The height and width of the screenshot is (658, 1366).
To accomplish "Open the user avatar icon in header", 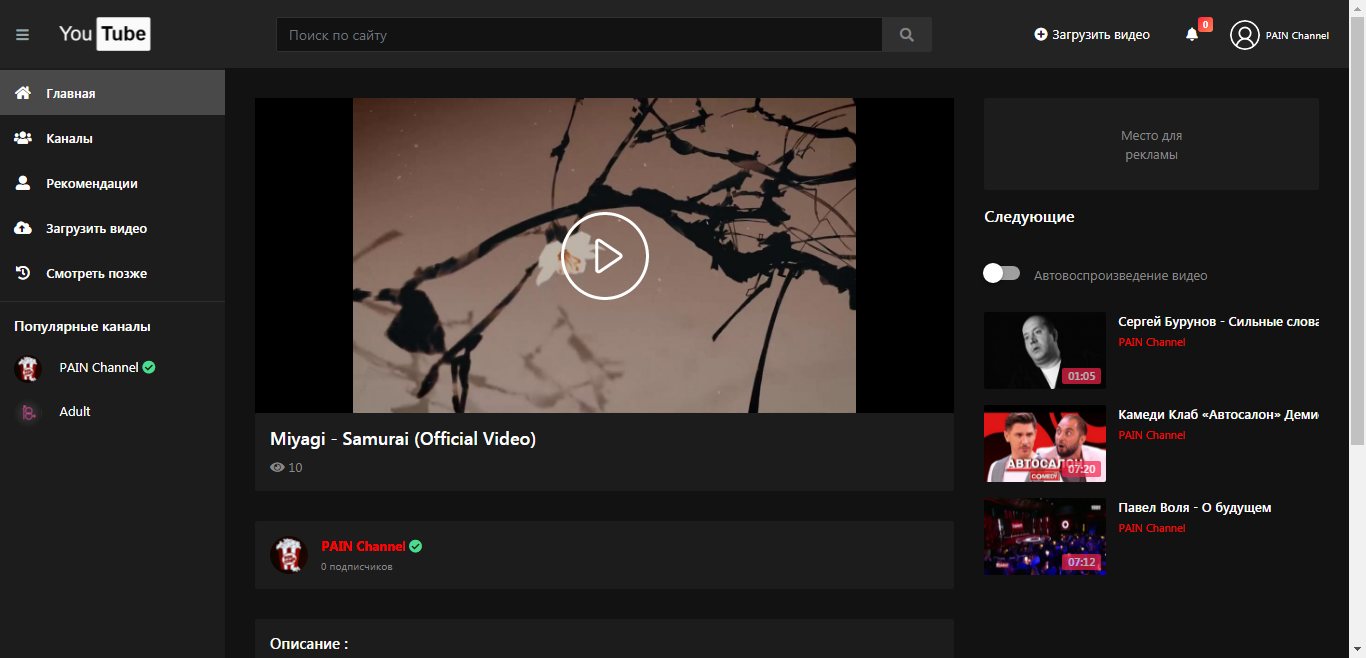I will 1245,35.
